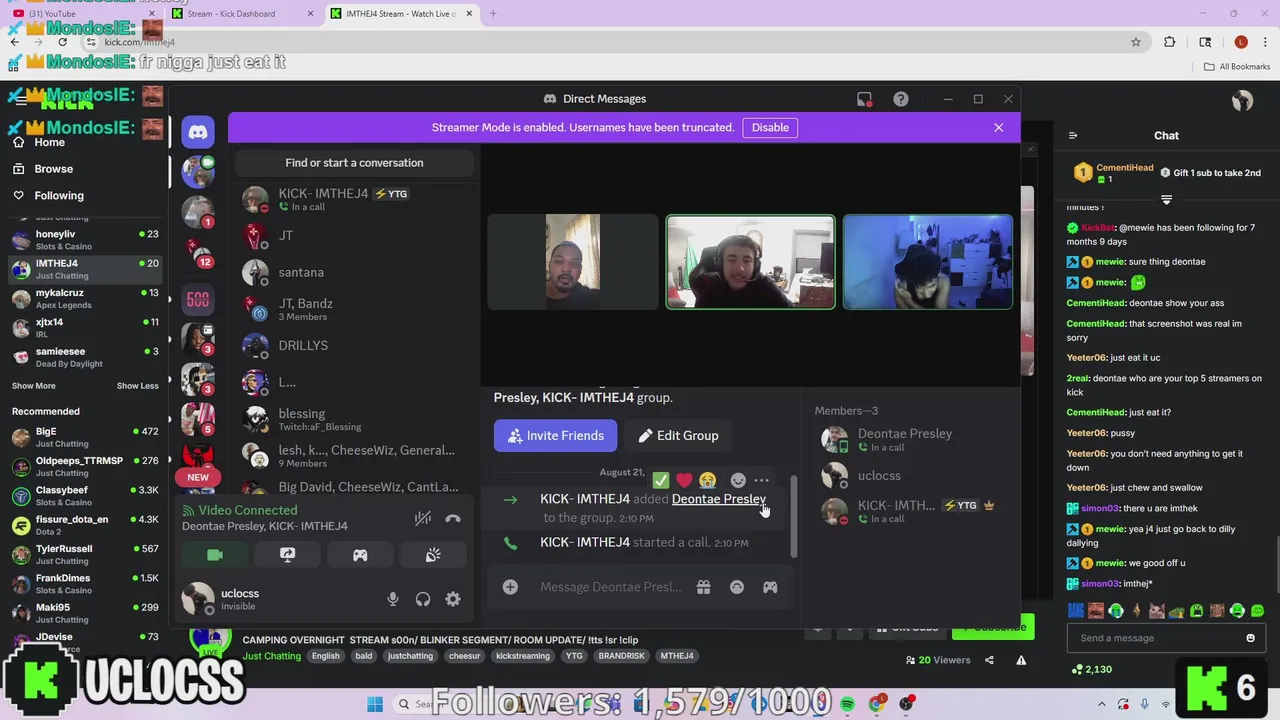This screenshot has width=1280, height=720.
Task: Open blessing direct message
Action: pos(354,419)
